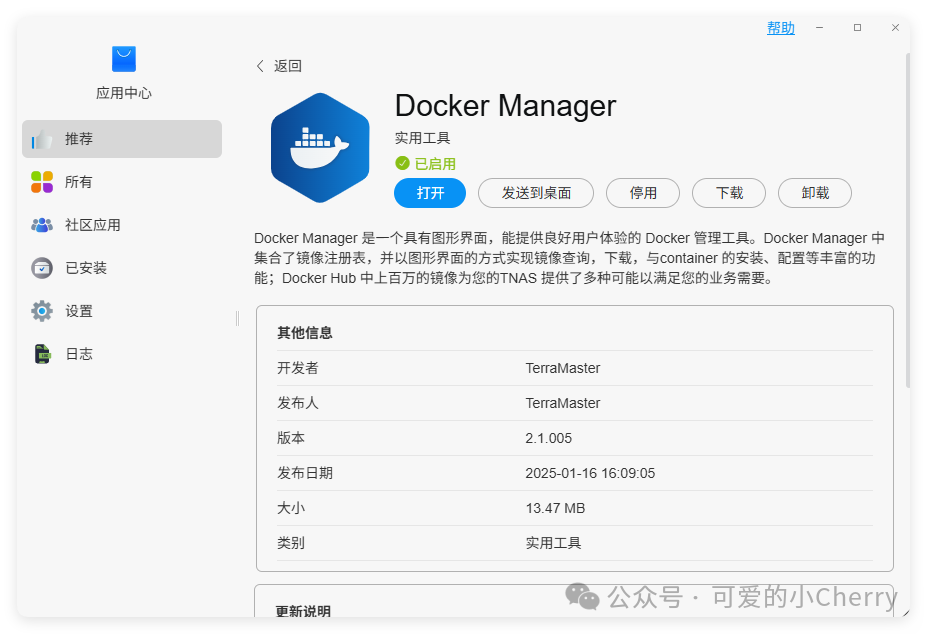Click the 已启用 status text
927x634 pixels.
[435, 164]
